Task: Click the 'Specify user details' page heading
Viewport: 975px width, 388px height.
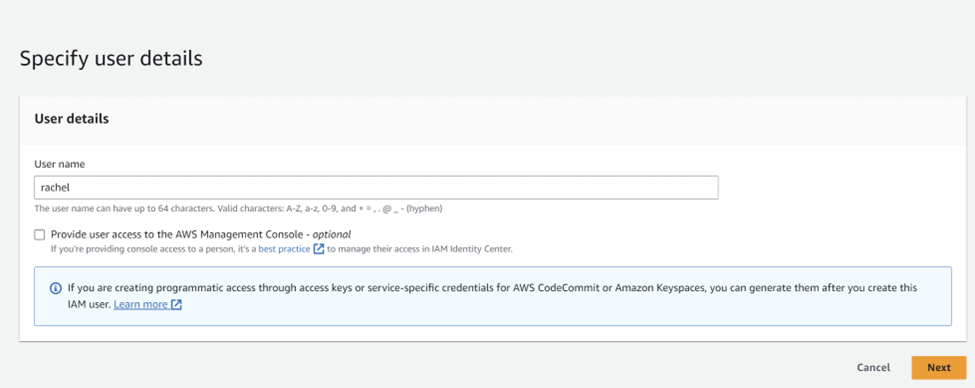Action: (x=111, y=58)
